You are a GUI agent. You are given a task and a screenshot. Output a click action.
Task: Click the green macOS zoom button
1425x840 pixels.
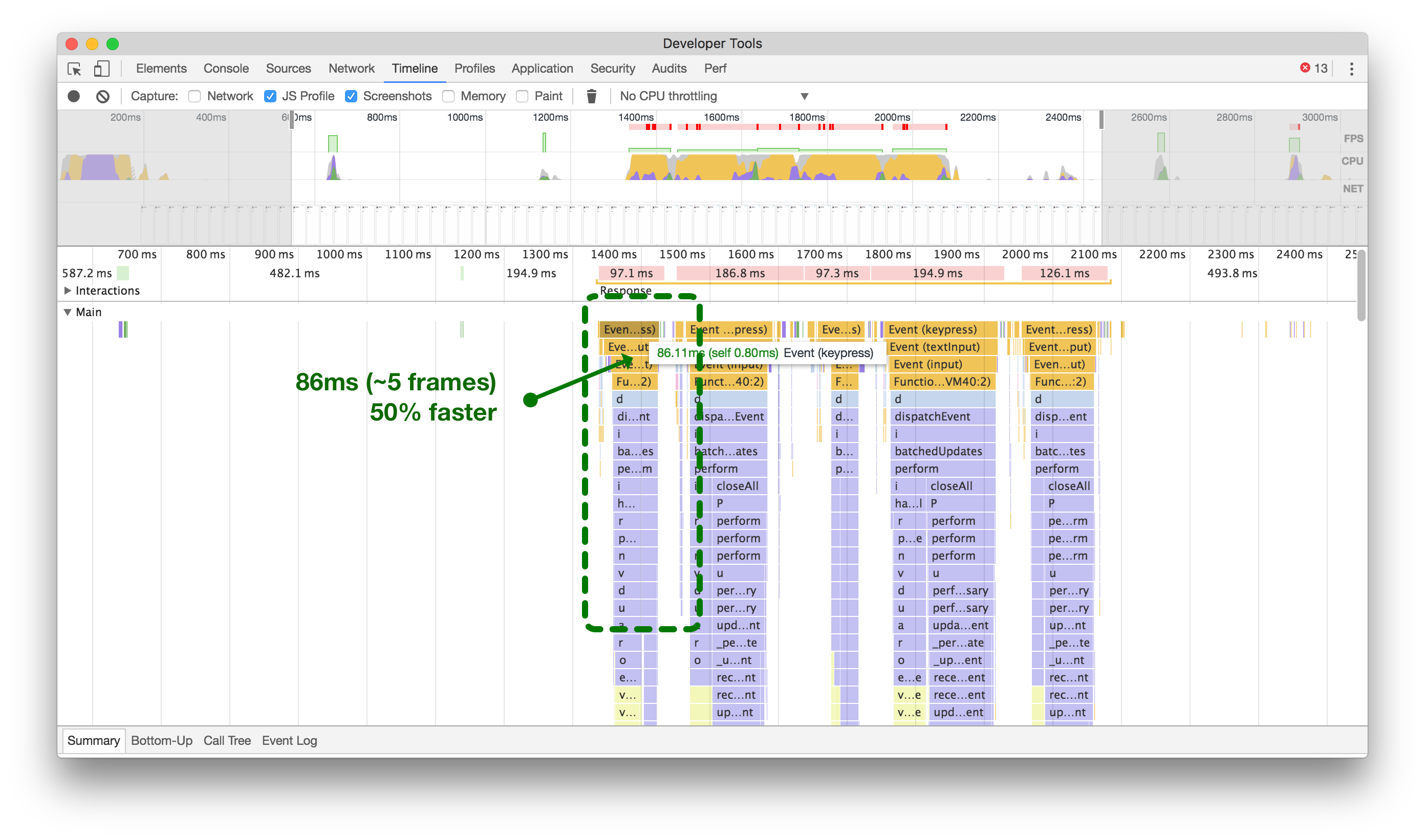(x=113, y=43)
